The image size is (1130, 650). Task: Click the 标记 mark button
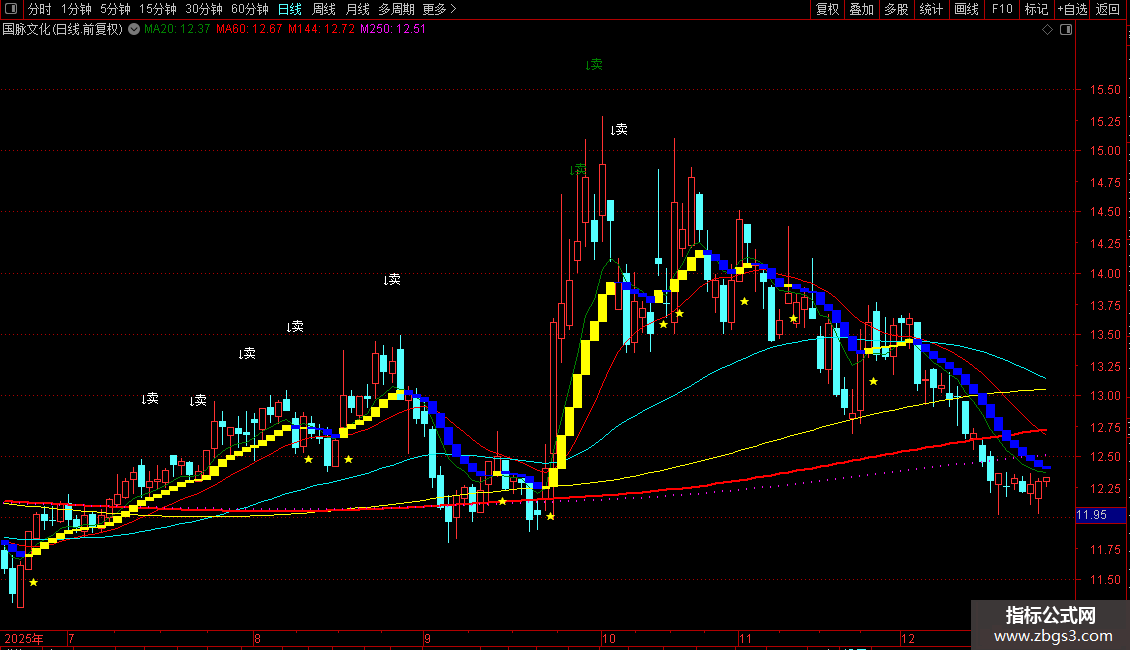click(1036, 9)
